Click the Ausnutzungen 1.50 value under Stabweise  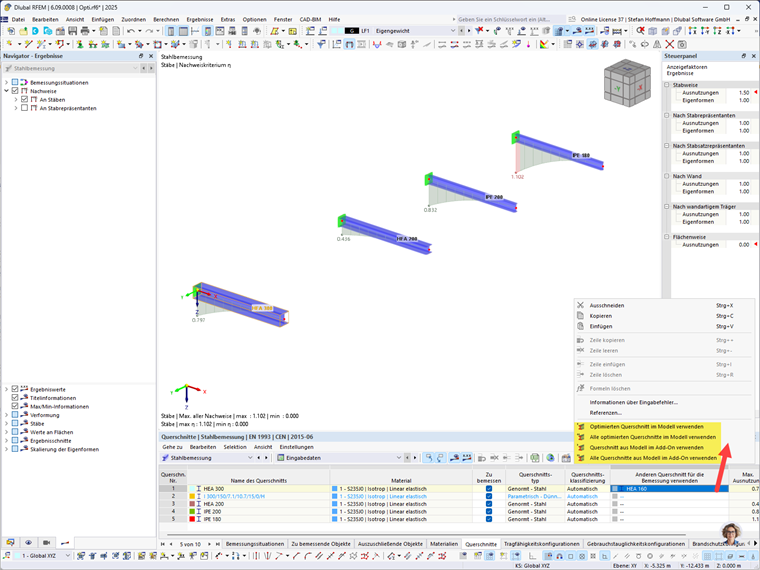pos(744,93)
